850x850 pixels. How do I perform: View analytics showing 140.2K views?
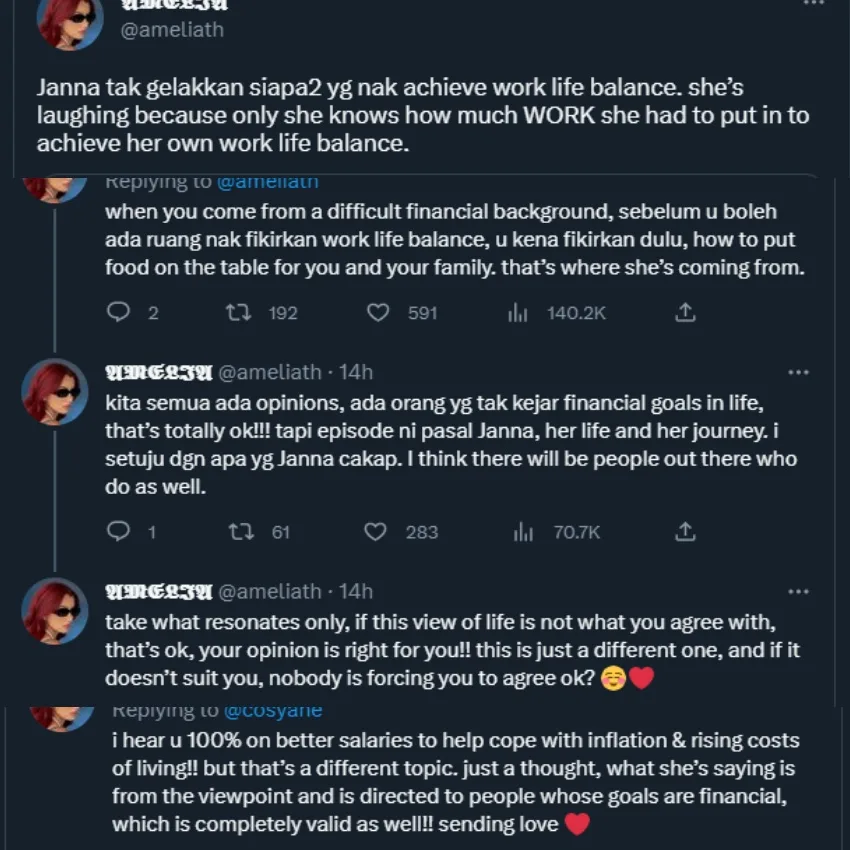point(517,313)
